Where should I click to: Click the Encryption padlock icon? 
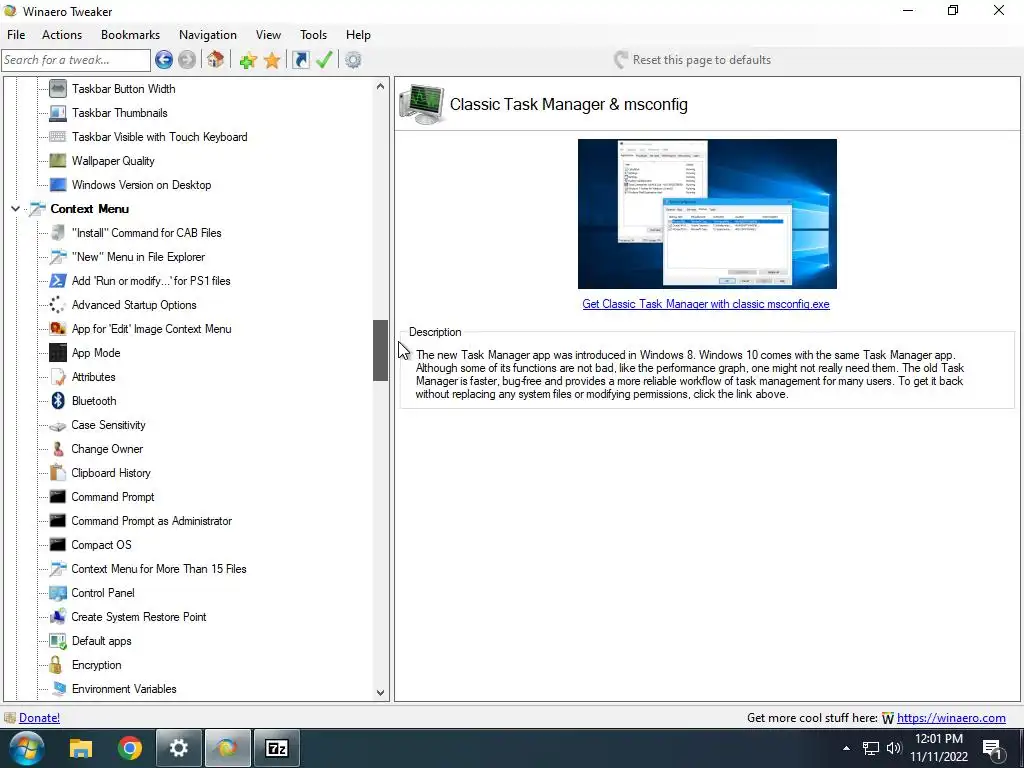(x=57, y=665)
